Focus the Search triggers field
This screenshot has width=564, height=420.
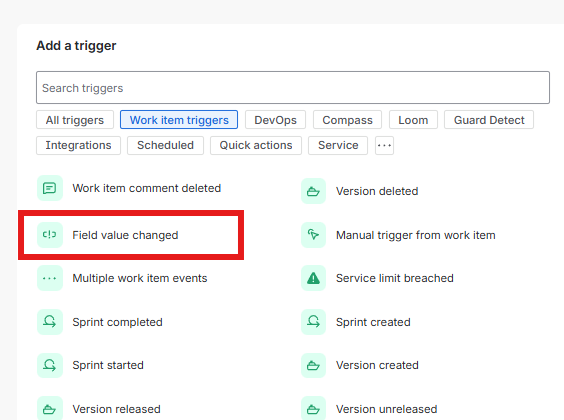tap(293, 88)
